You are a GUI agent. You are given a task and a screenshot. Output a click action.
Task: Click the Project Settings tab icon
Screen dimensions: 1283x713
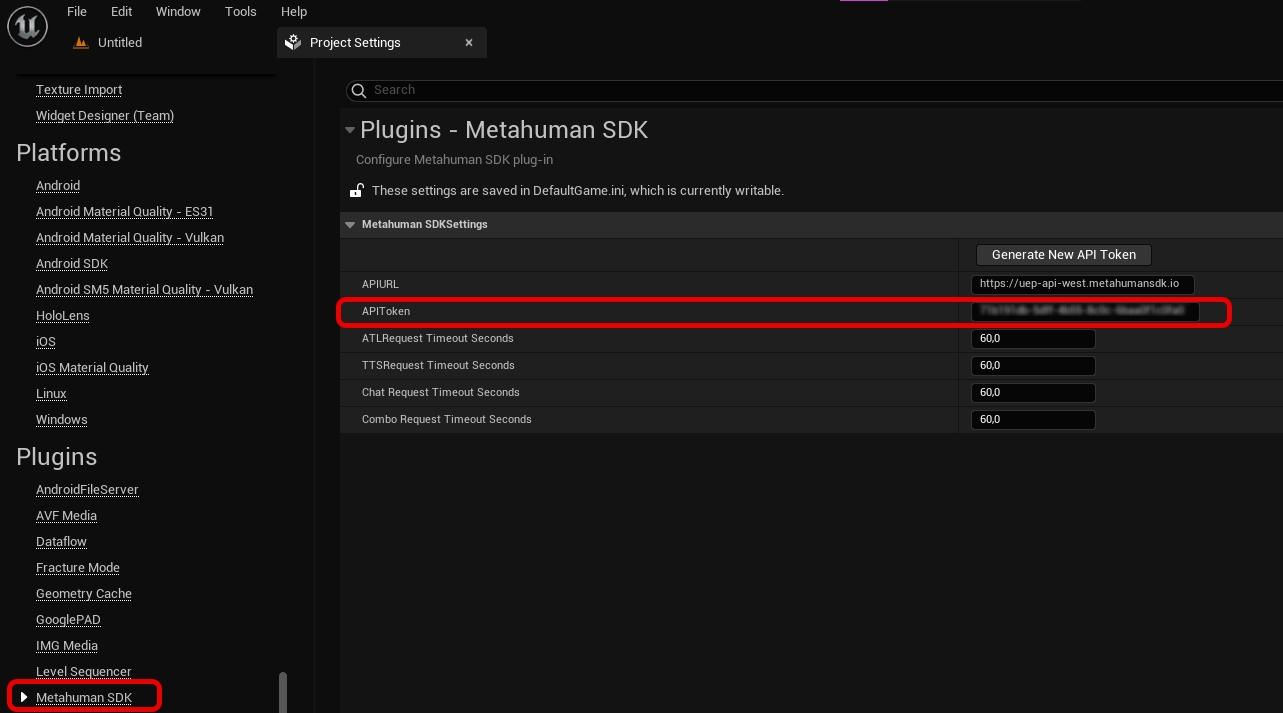(x=293, y=43)
